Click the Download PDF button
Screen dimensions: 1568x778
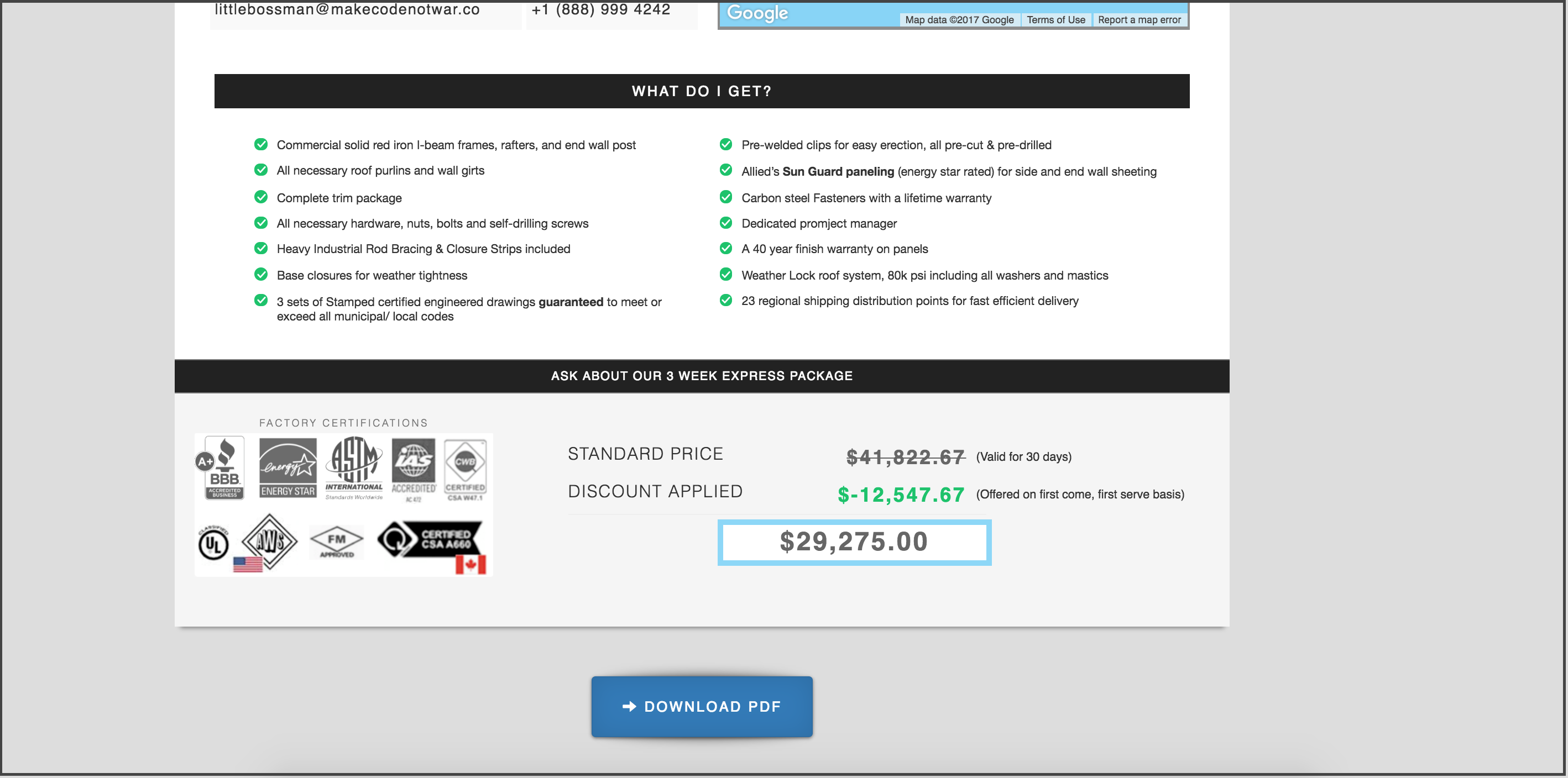click(x=702, y=706)
